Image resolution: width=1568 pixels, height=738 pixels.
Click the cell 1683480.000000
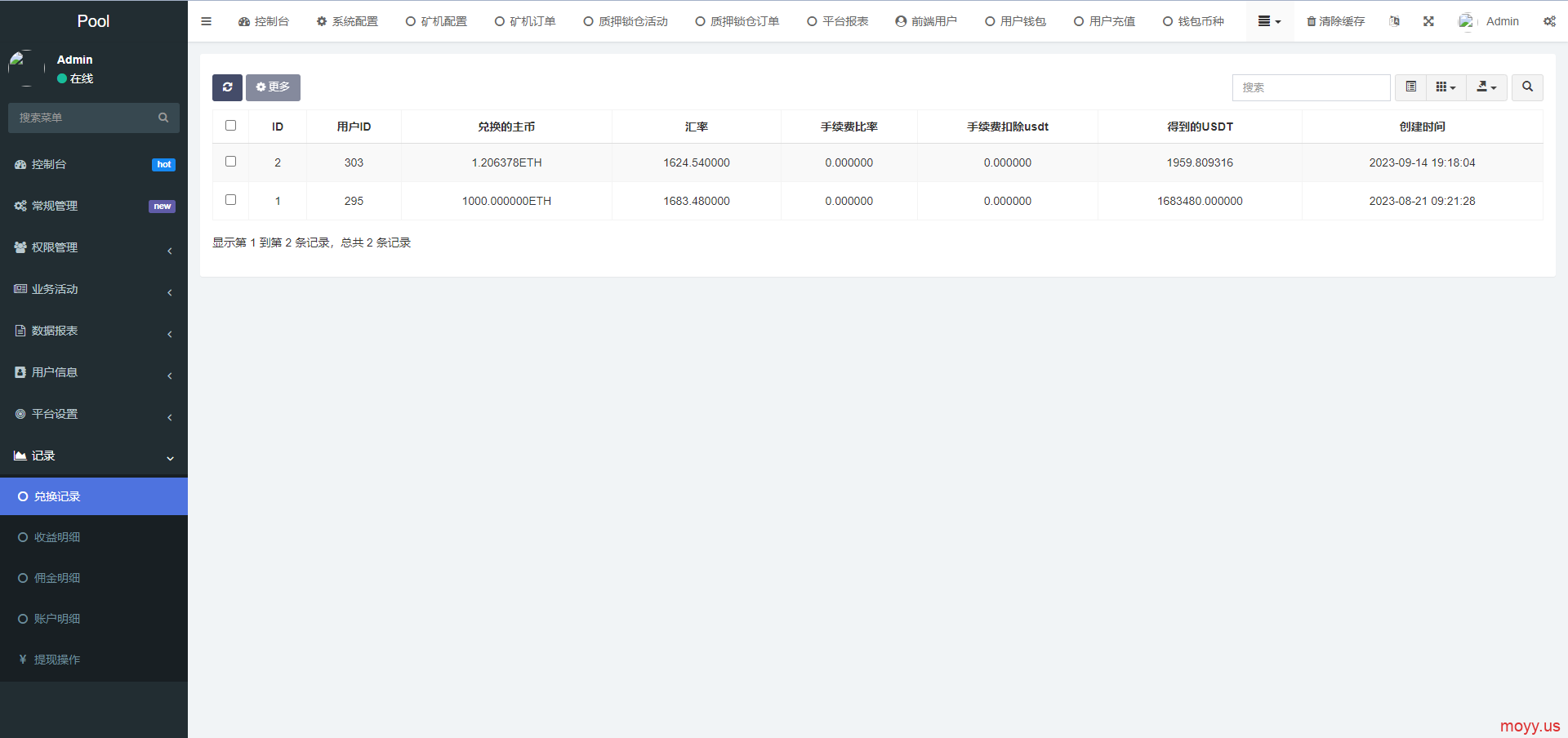[1200, 201]
